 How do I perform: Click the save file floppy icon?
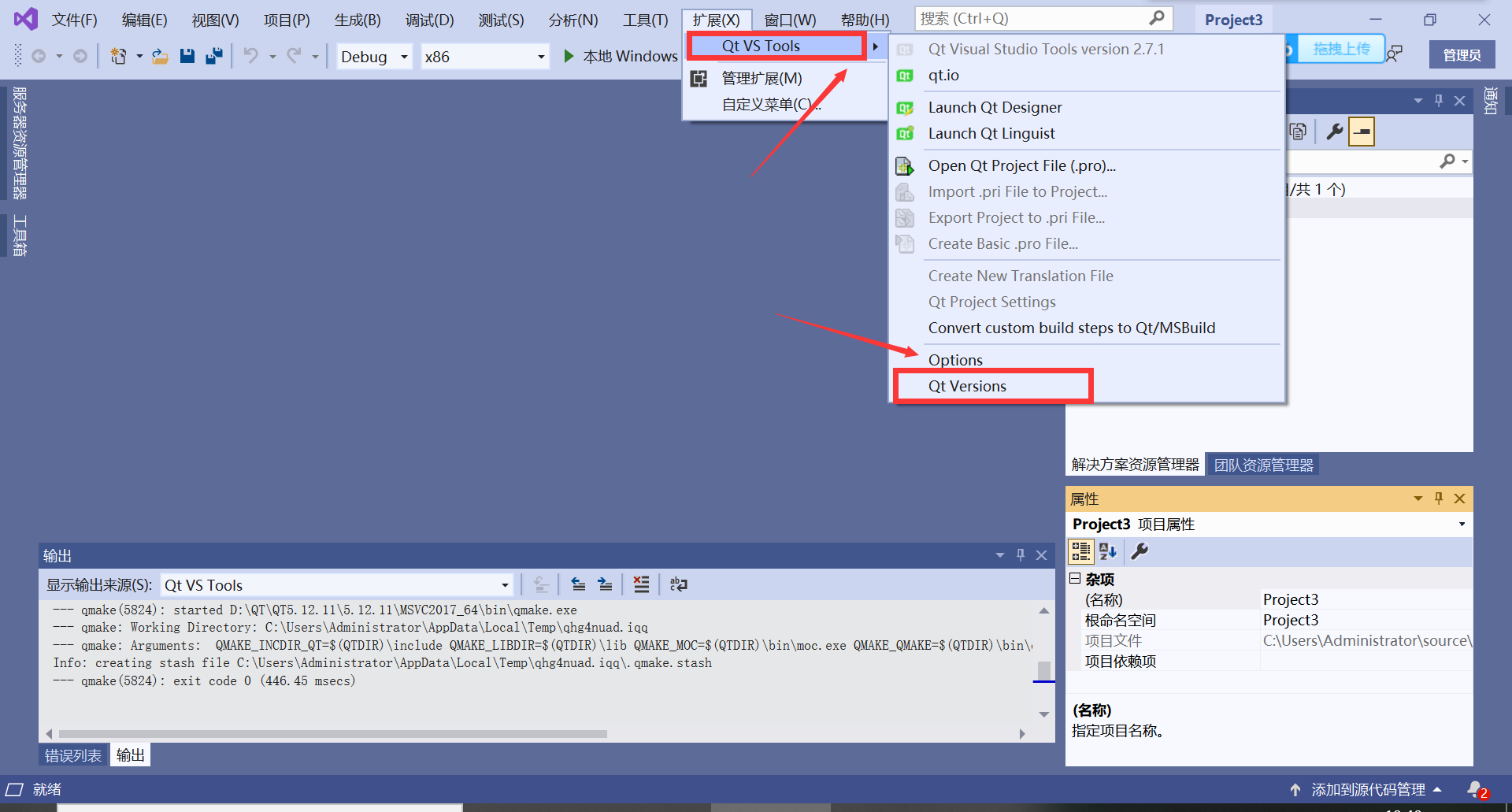(187, 56)
